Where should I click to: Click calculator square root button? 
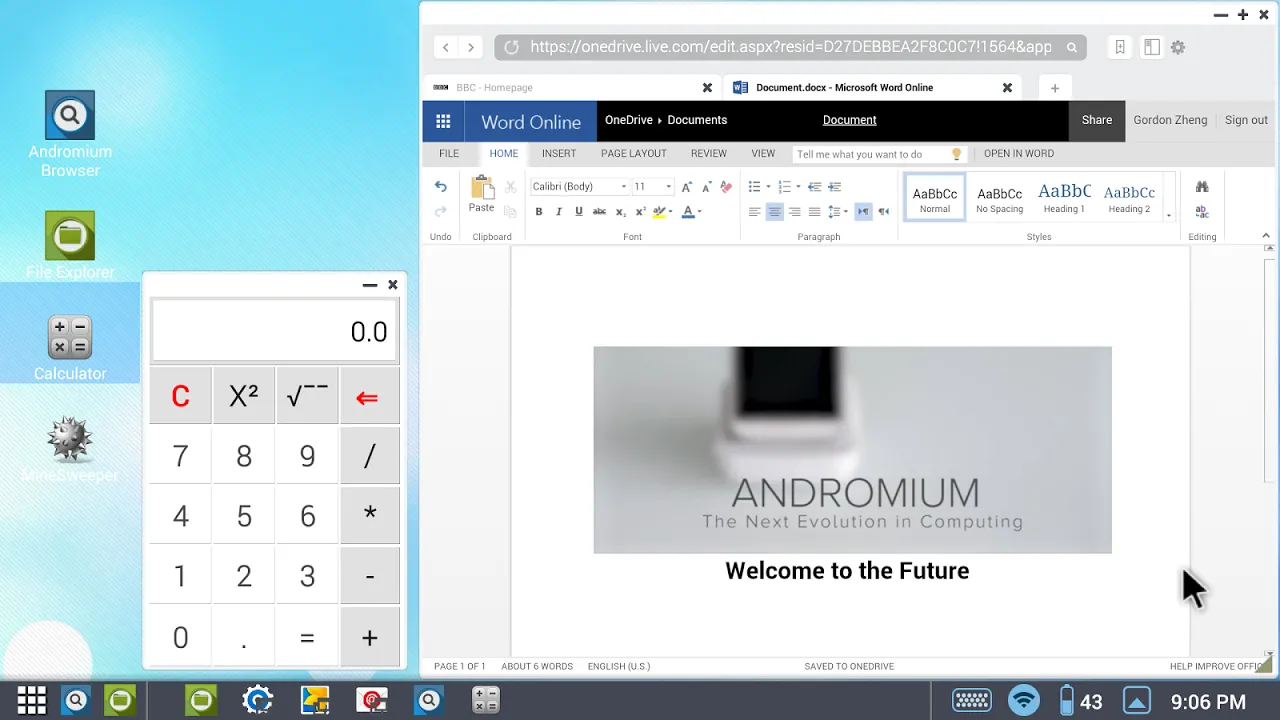coord(307,396)
